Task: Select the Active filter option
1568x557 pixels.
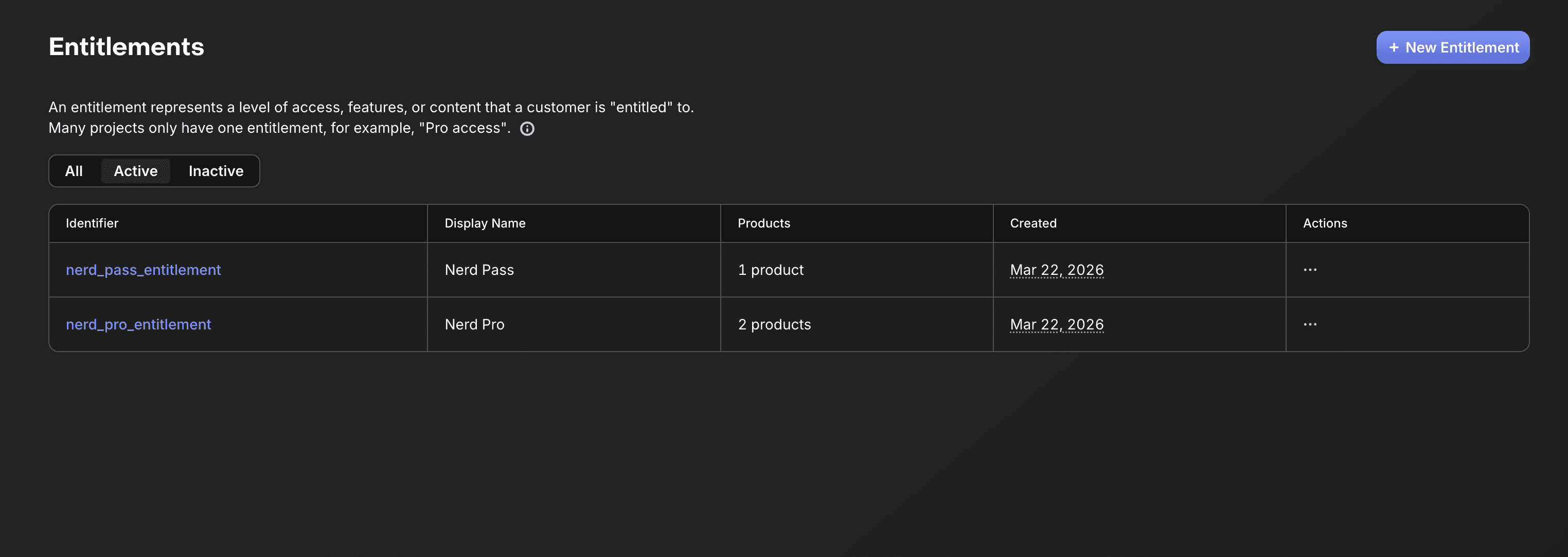Action: tap(135, 170)
